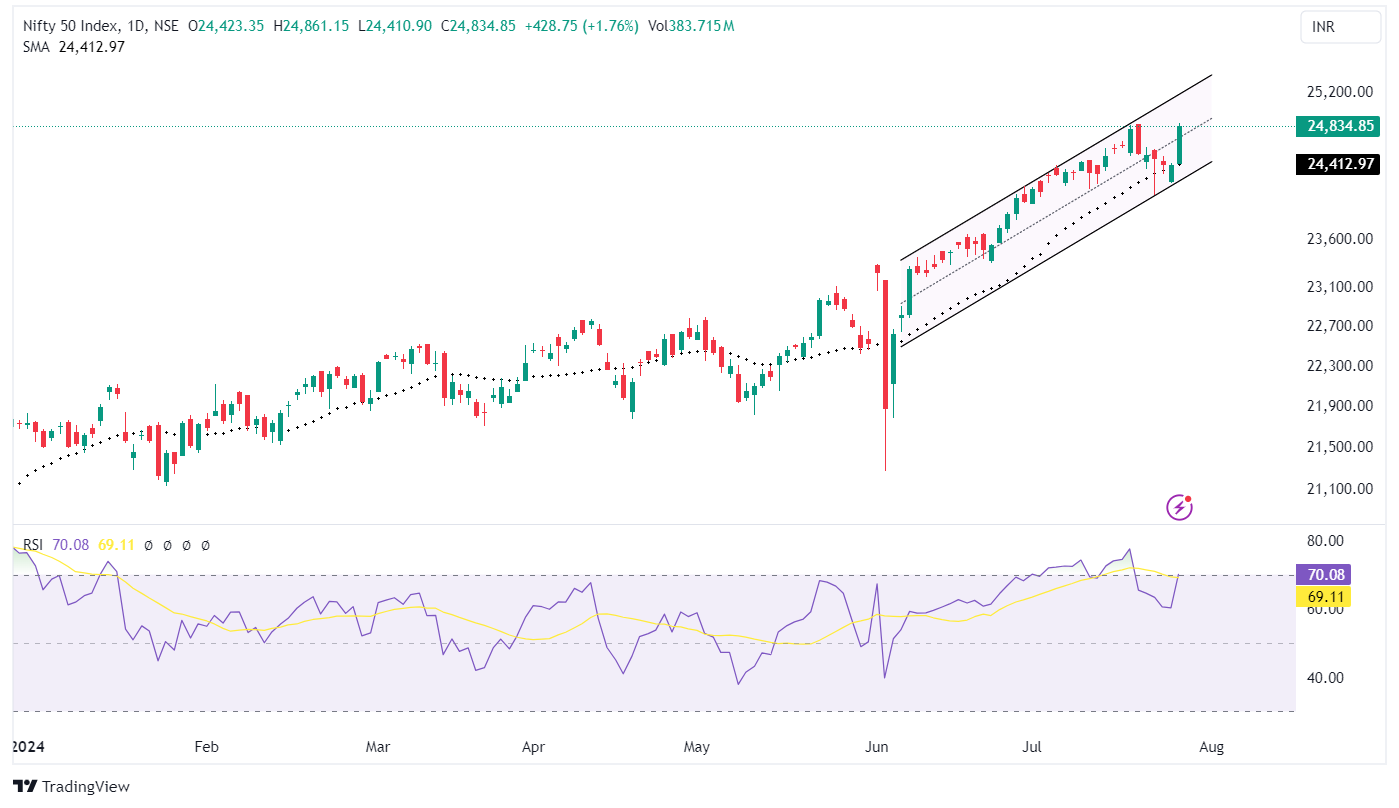Click the purple 70.08 value in RSI legend
The image size is (1399, 808).
[71, 545]
